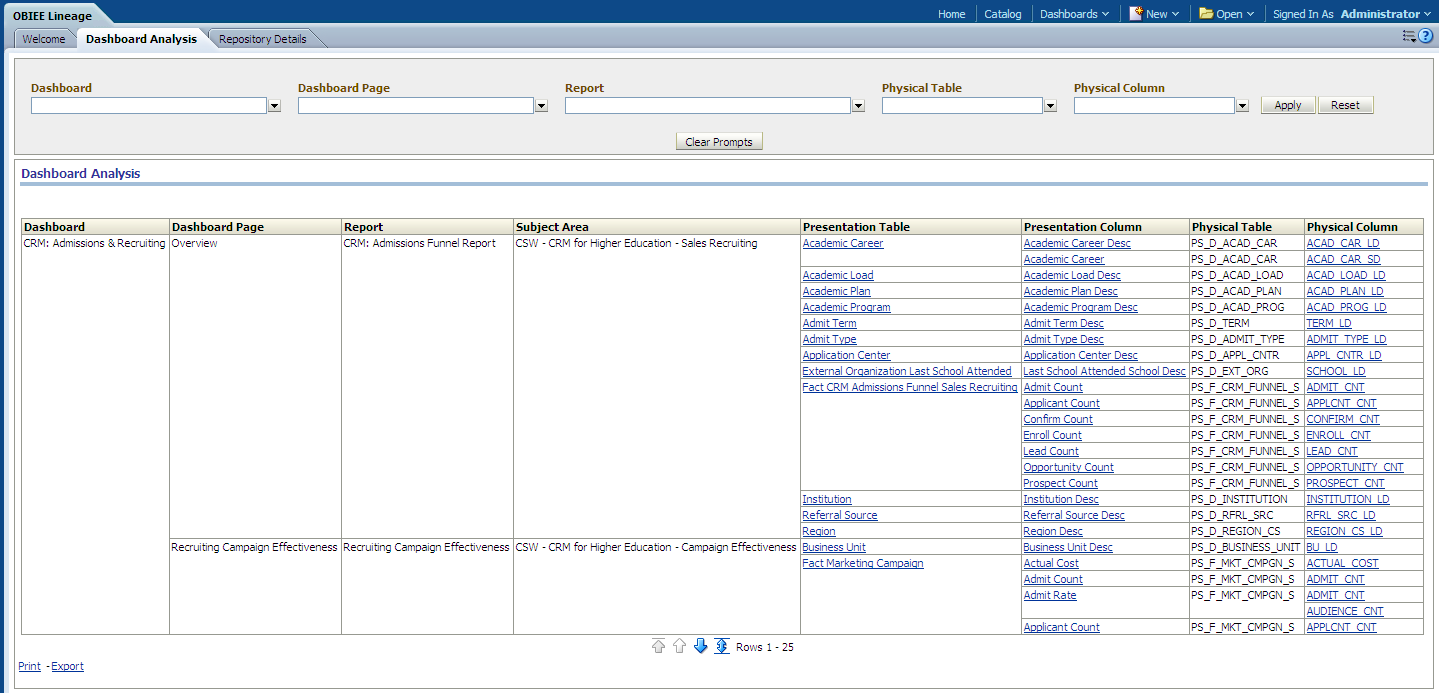Click the Print link
Screen dimensions: 1439x693
coord(29,666)
